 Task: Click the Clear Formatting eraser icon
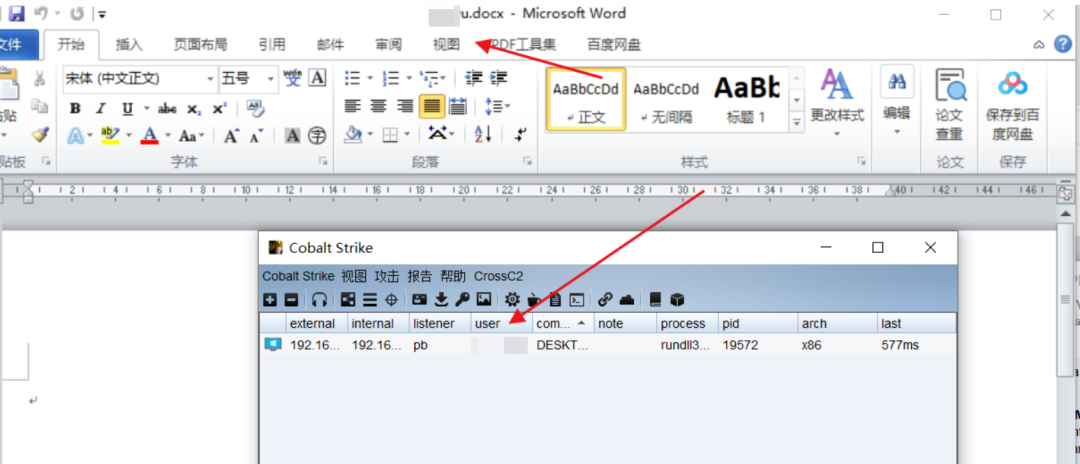coord(255,108)
